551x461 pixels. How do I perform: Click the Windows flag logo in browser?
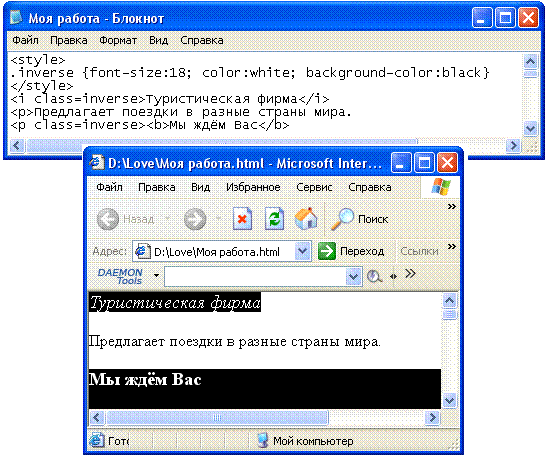click(441, 187)
